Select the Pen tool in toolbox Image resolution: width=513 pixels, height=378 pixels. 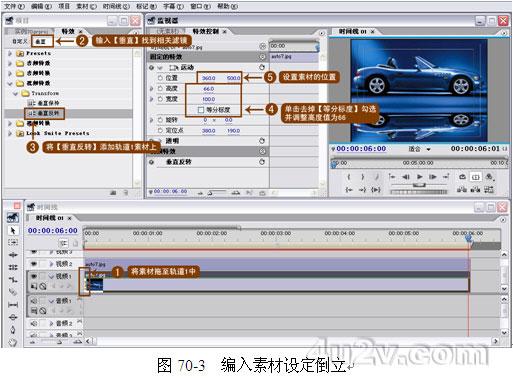pos(13,330)
